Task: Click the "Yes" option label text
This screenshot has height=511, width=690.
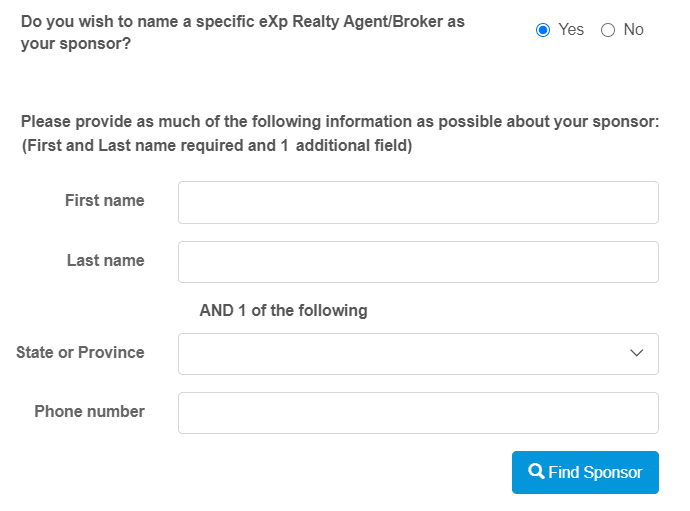Action: [571, 30]
